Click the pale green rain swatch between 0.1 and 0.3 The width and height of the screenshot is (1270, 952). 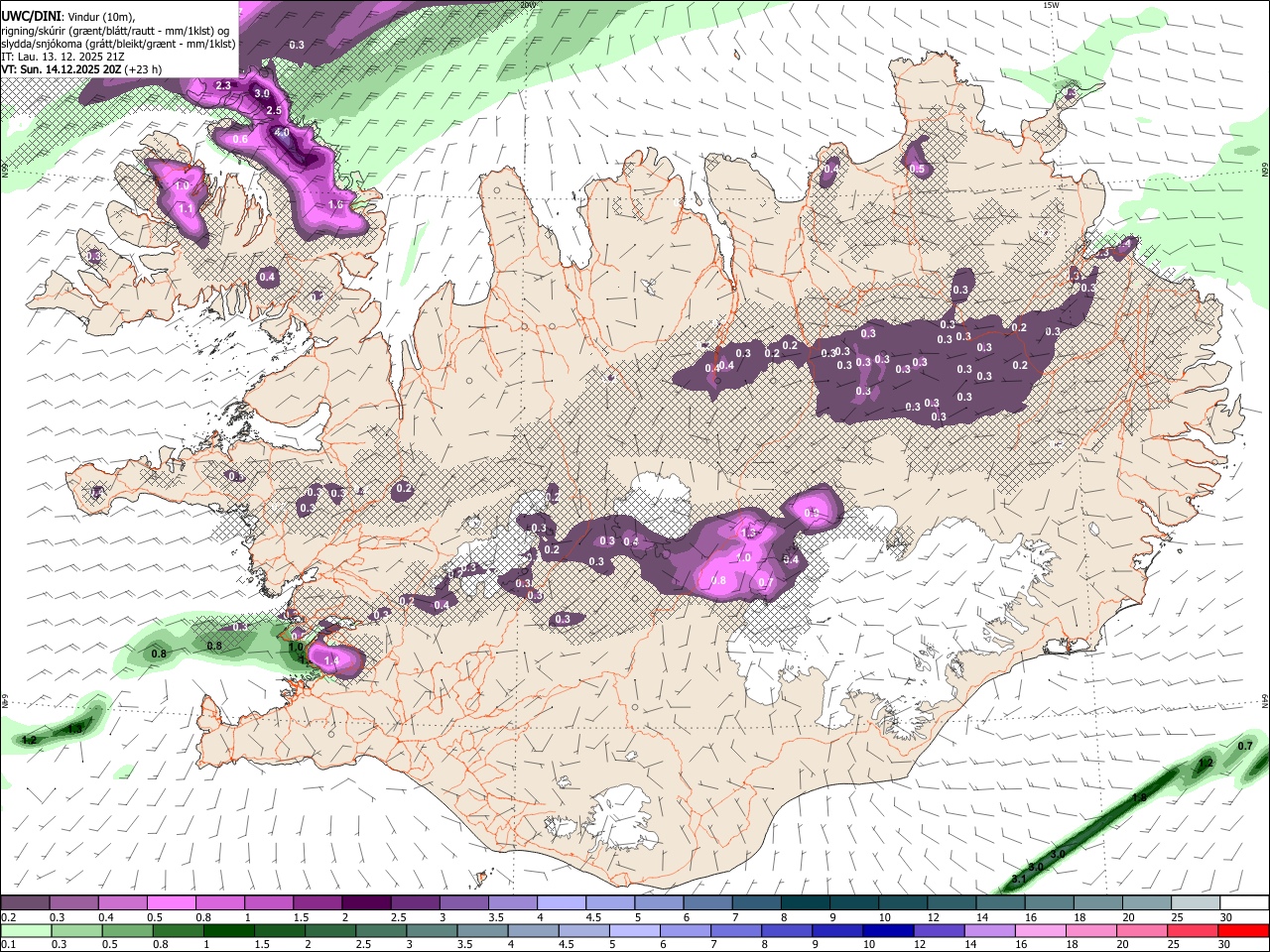[26, 930]
